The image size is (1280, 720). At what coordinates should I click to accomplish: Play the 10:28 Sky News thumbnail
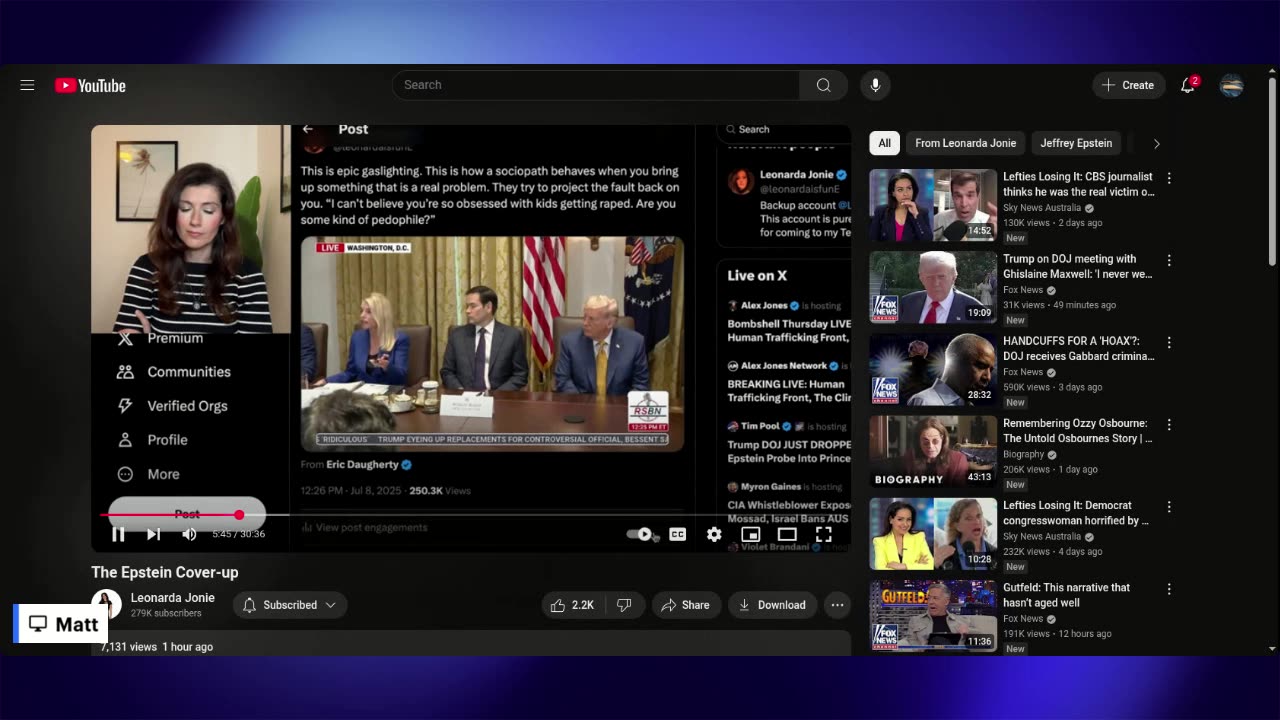[x=933, y=535]
